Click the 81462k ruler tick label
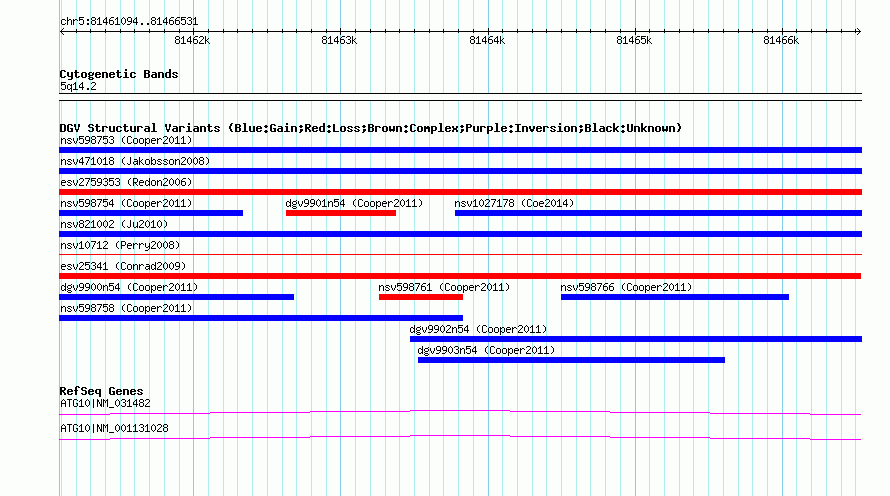 [x=192, y=40]
